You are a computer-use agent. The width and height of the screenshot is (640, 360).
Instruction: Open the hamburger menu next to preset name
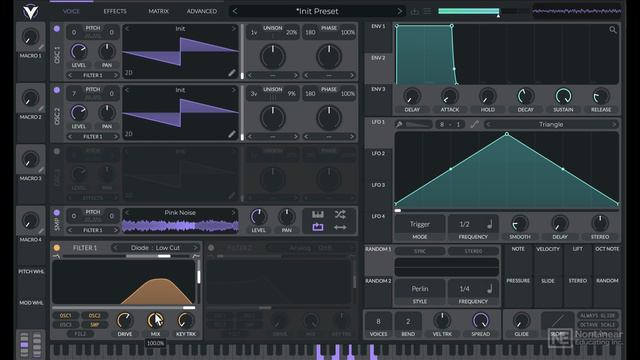pos(427,11)
